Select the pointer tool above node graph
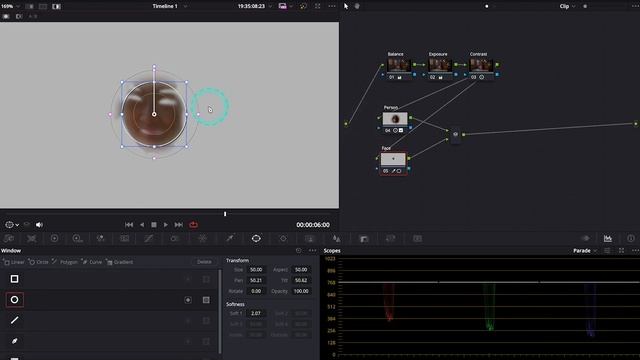The height and width of the screenshot is (360, 640). 346,6
